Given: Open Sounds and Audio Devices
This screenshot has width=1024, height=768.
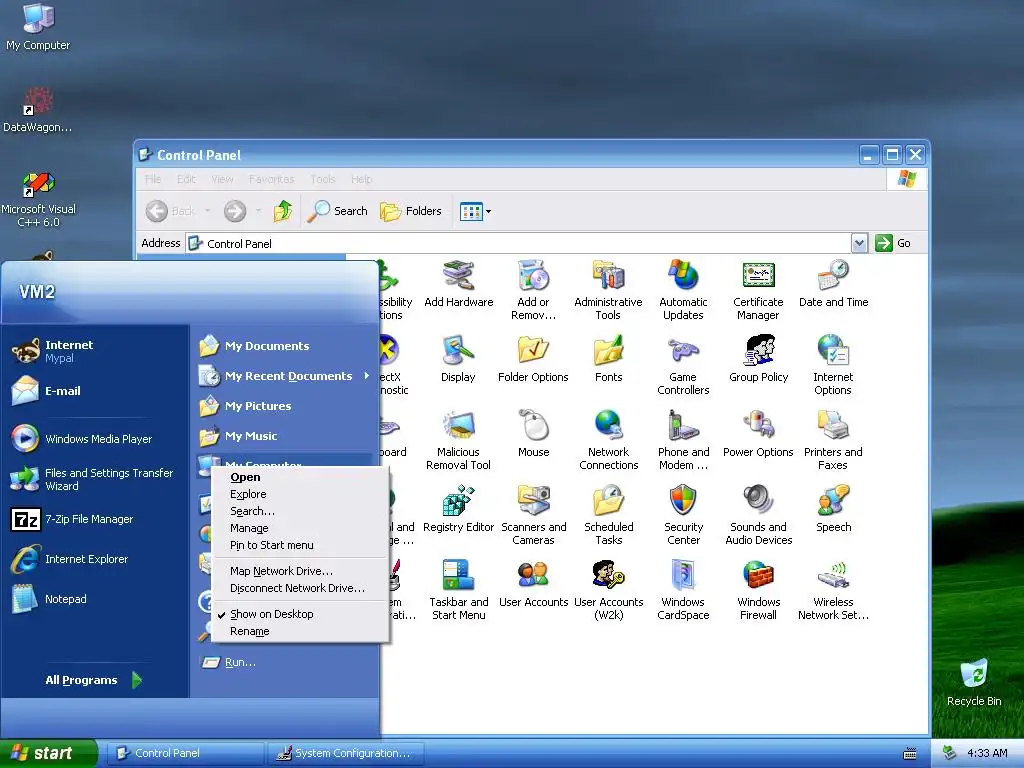Looking at the screenshot, I should tap(758, 515).
